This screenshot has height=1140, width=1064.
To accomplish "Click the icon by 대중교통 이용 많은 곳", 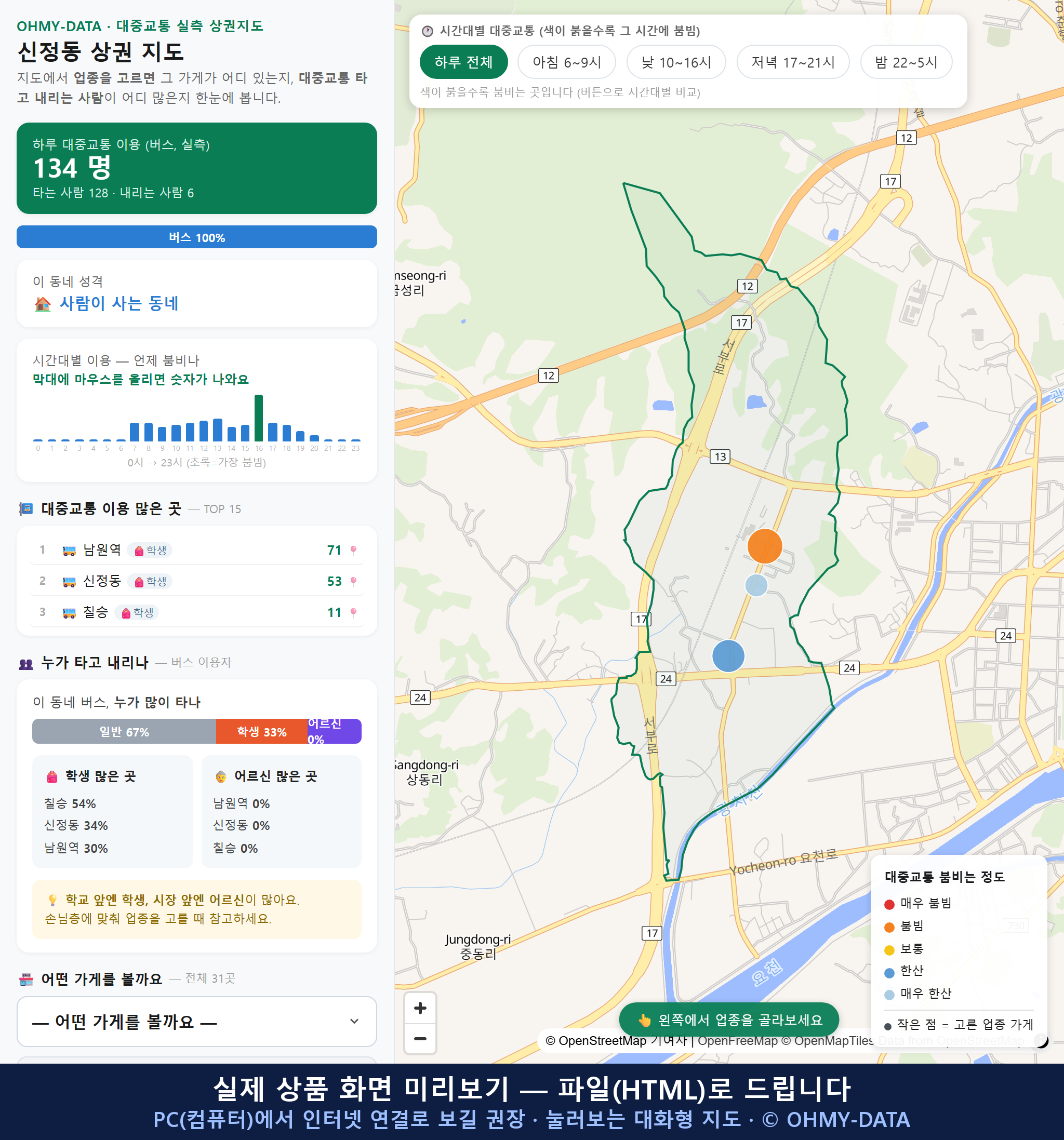I will (x=26, y=508).
